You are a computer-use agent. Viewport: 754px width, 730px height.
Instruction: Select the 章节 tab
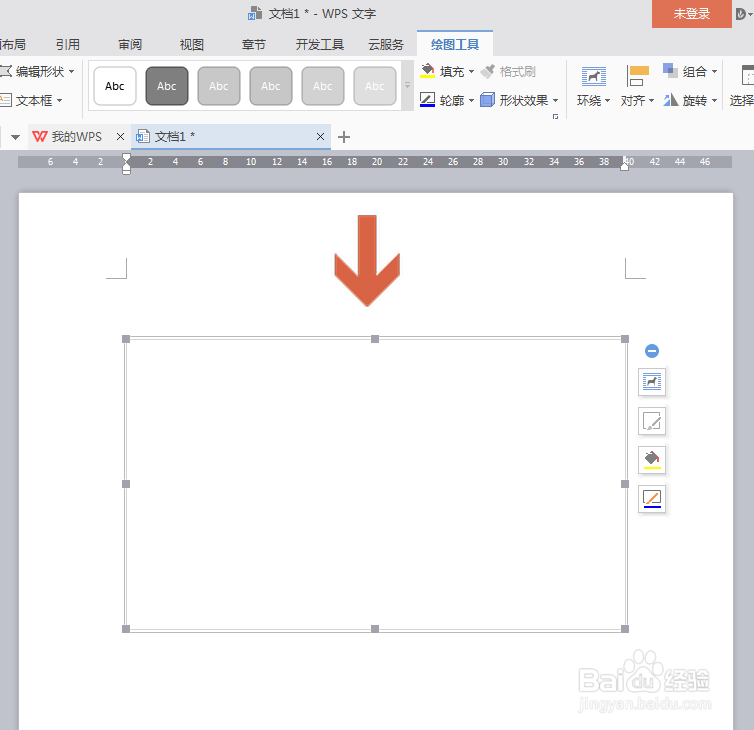coord(253,45)
